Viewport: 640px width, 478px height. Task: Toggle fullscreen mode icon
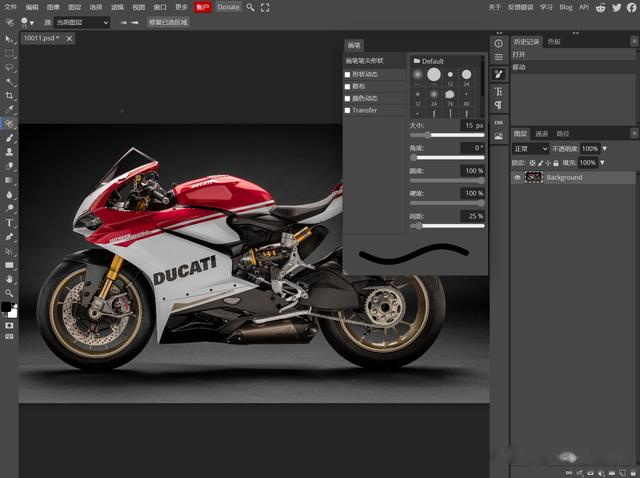(x=265, y=7)
